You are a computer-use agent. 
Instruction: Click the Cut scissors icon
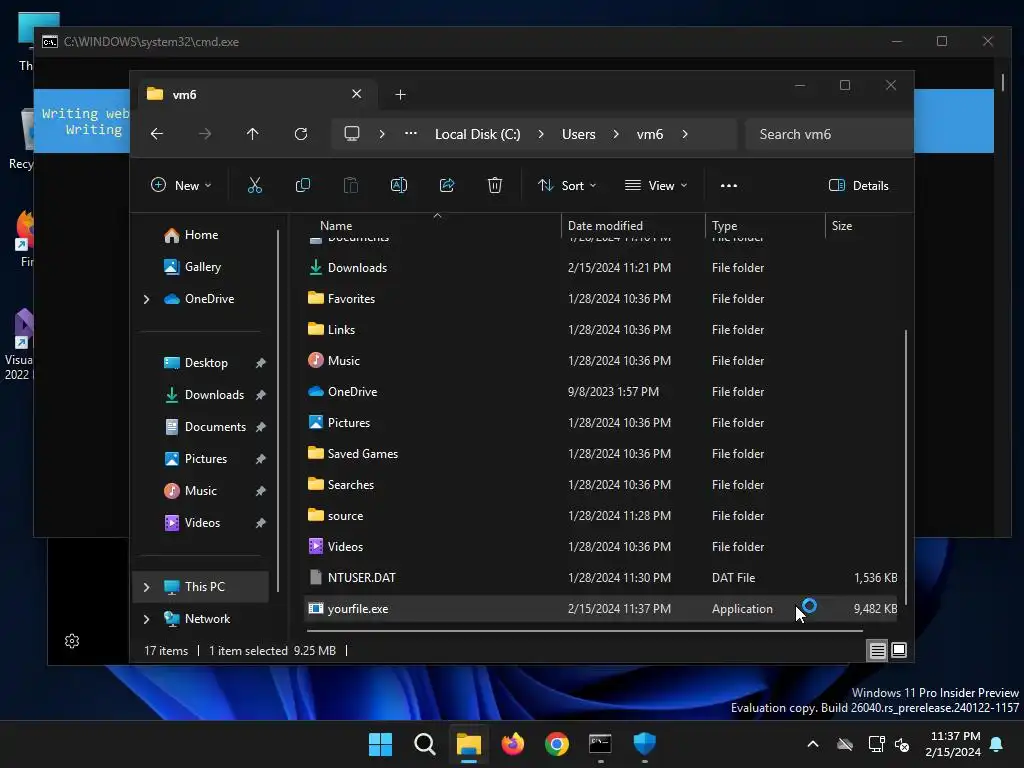click(x=255, y=185)
